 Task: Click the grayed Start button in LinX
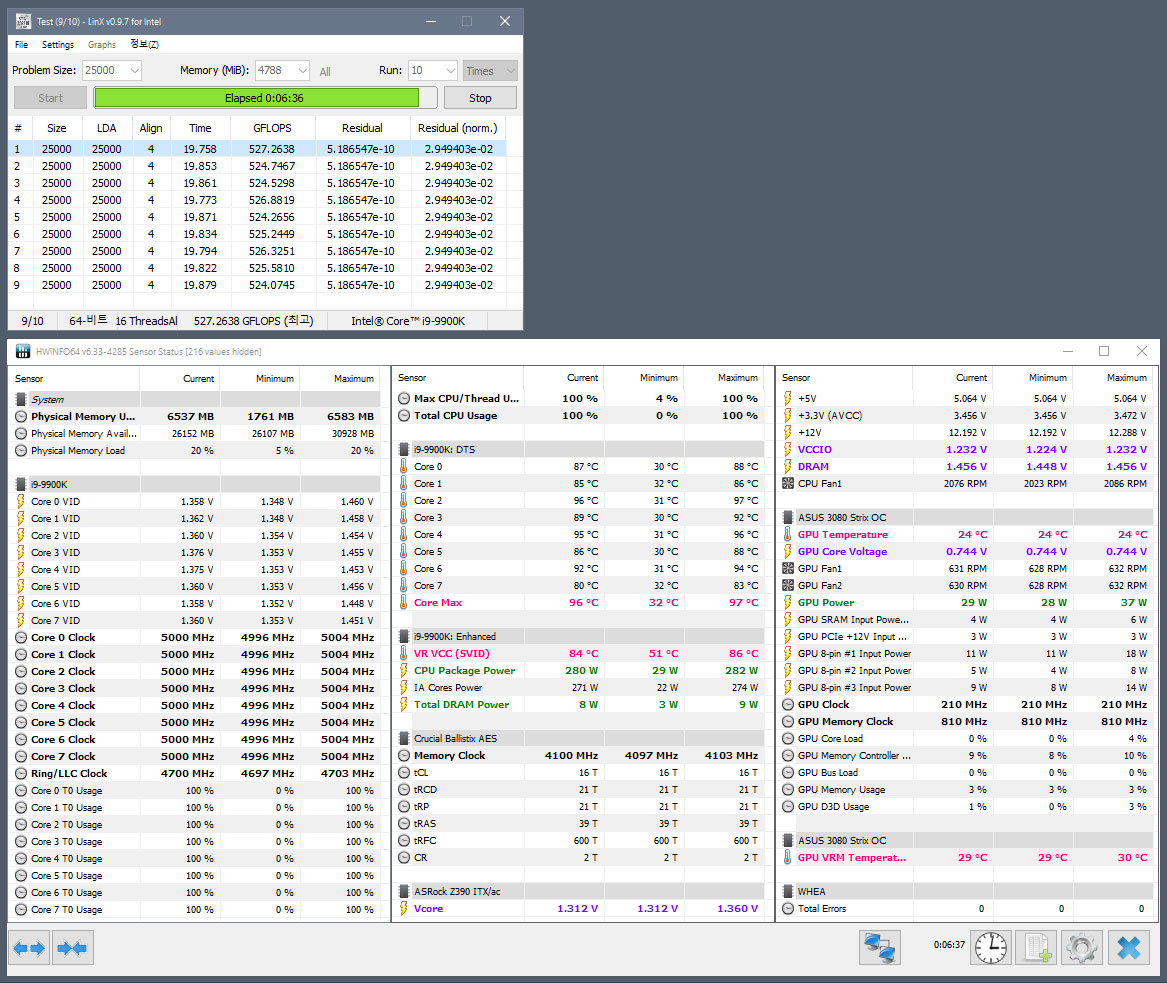point(50,98)
